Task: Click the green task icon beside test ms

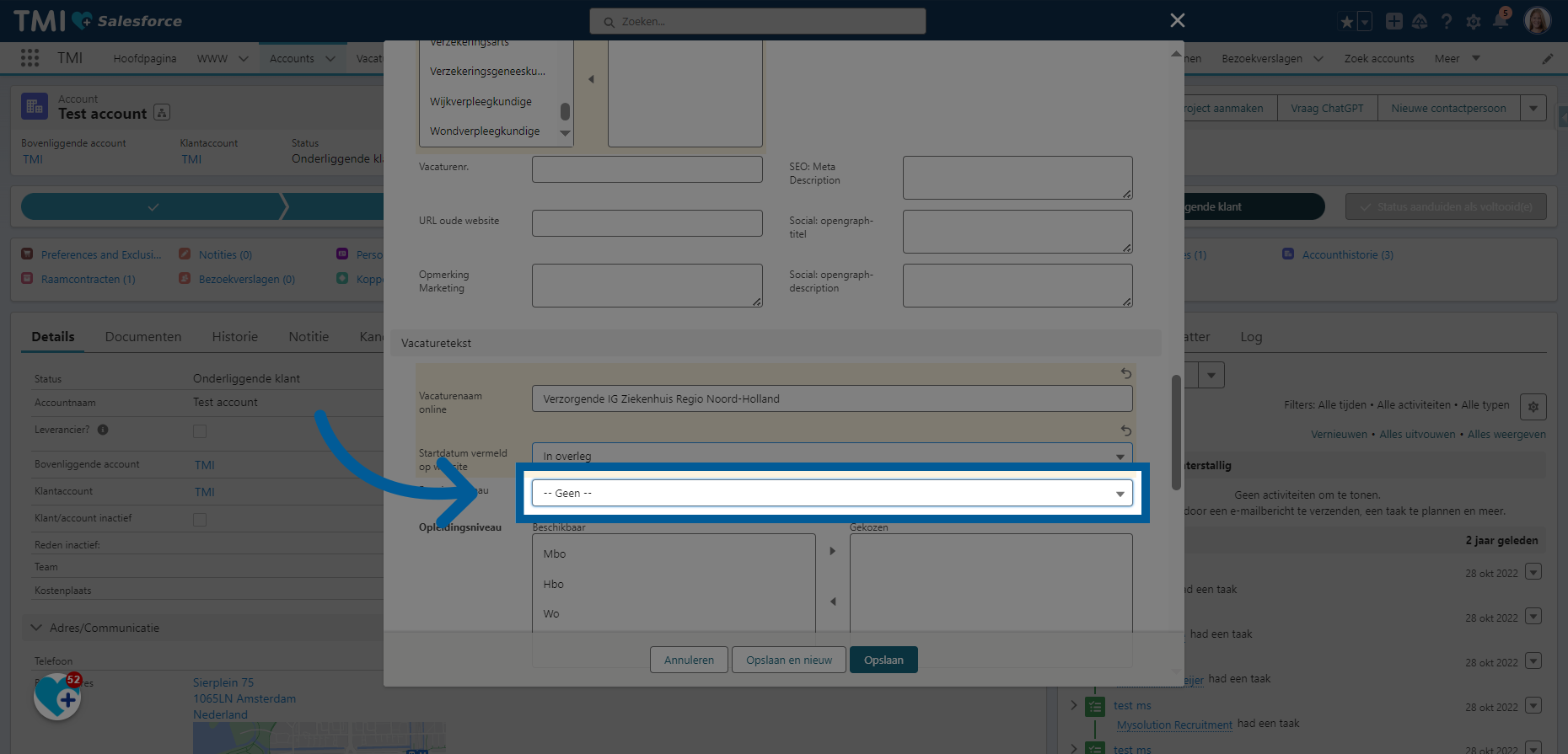Action: coord(1095,706)
